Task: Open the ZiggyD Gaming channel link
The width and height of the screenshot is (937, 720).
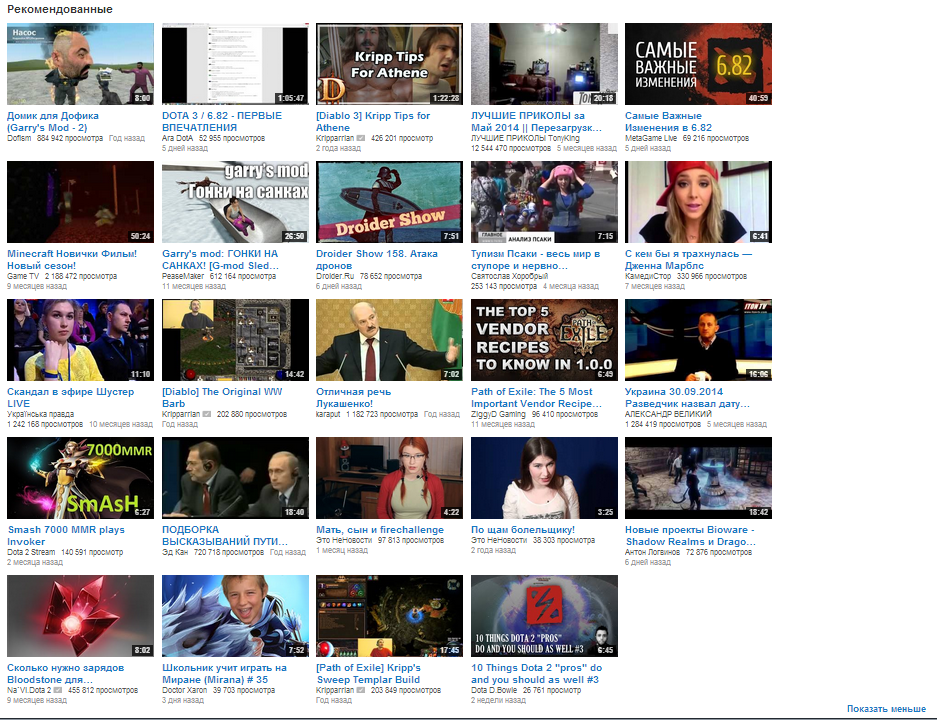Action: (498, 414)
